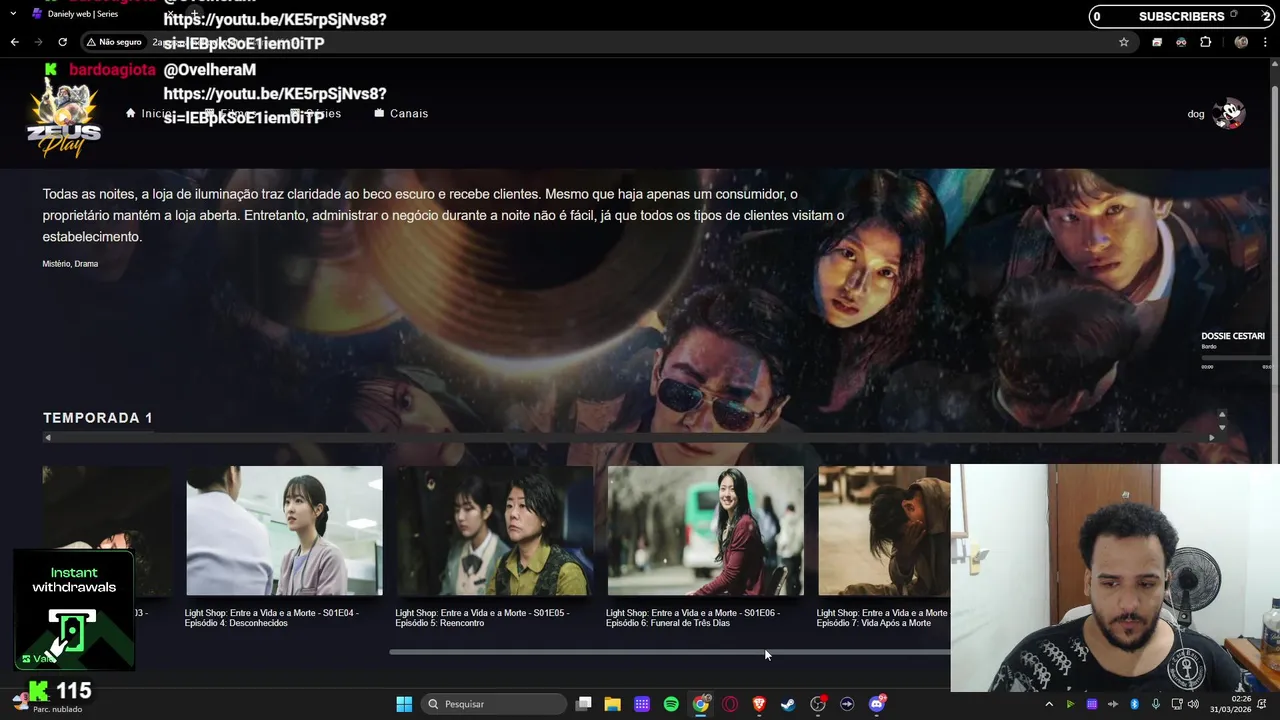The height and width of the screenshot is (720, 1280).
Task: Click the microphone tray icon
Action: (1156, 704)
